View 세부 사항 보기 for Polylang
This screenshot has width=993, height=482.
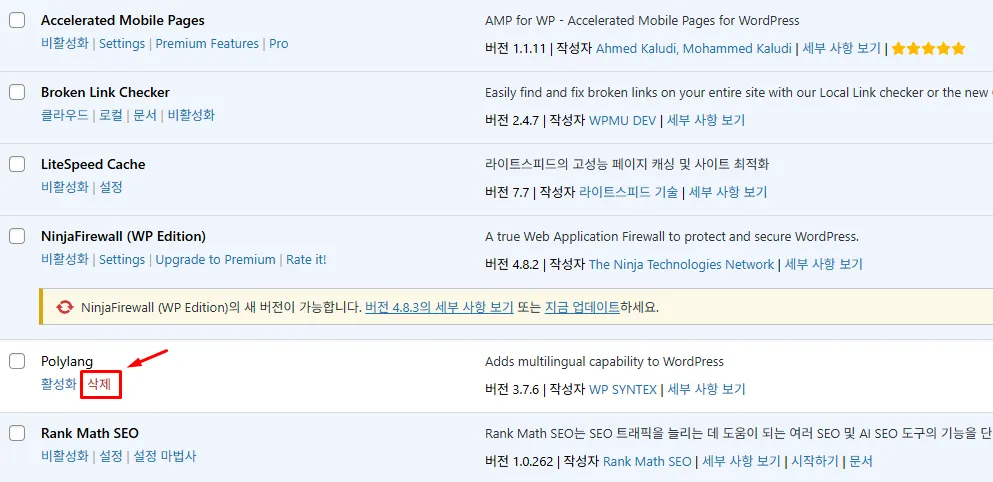click(x=706, y=390)
